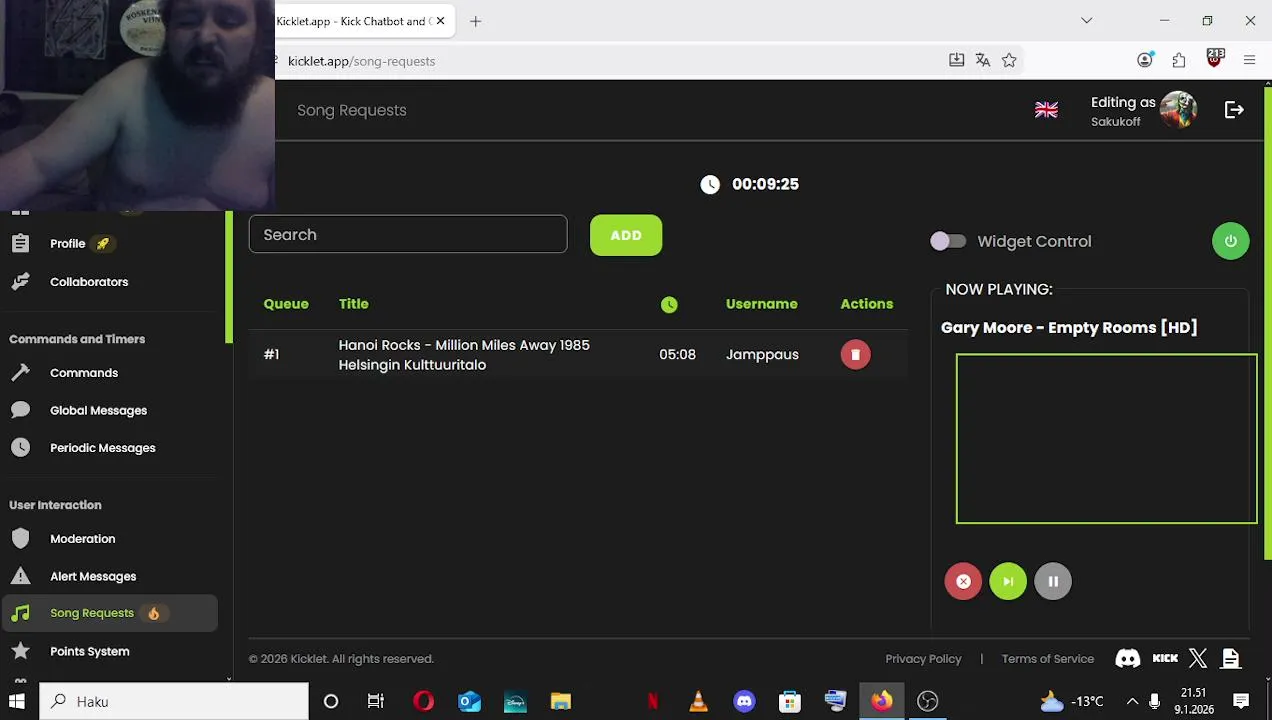The height and width of the screenshot is (720, 1272).
Task: Click the Queue column header
Action: click(286, 304)
